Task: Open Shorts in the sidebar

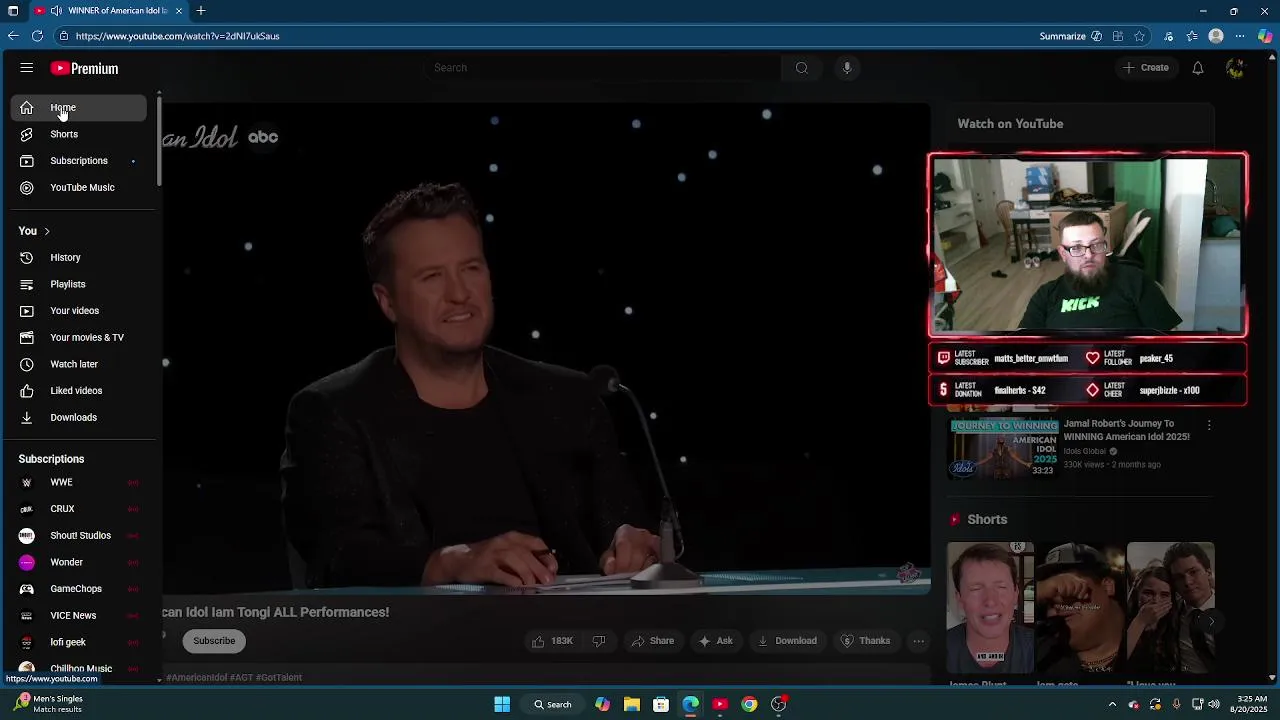Action: coord(79,134)
